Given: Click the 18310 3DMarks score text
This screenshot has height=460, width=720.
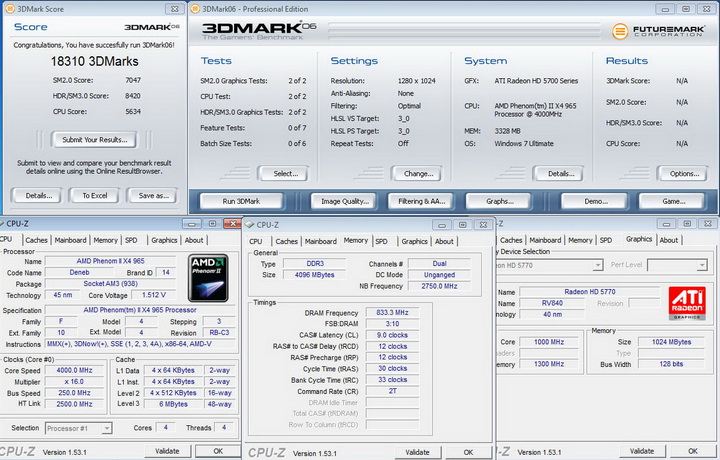Looking at the screenshot, I should pos(94,62).
